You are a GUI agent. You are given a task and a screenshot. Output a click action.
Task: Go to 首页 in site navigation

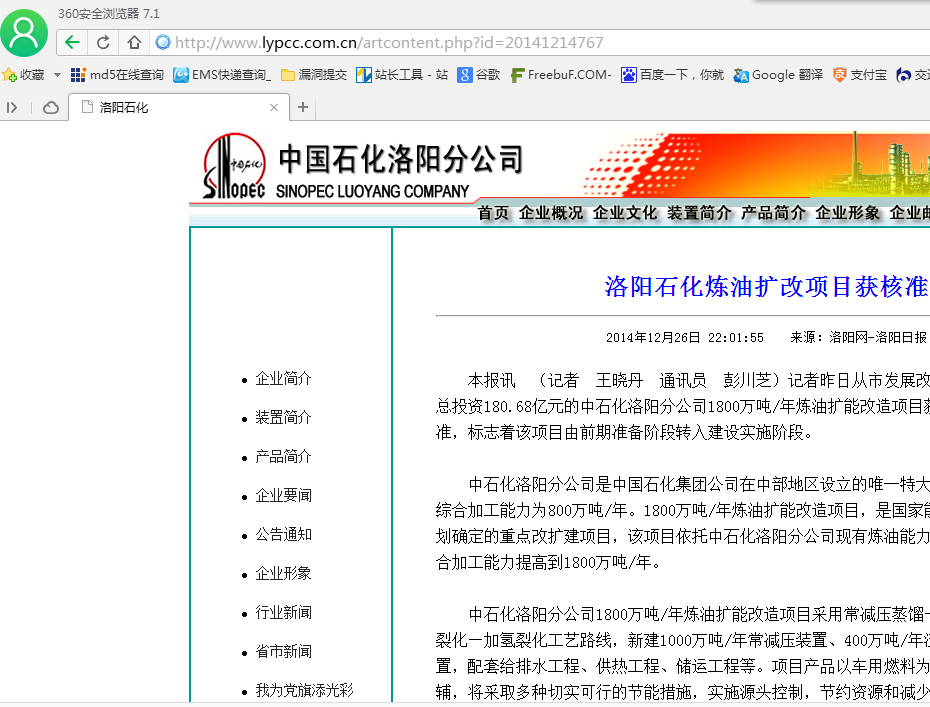[x=493, y=213]
